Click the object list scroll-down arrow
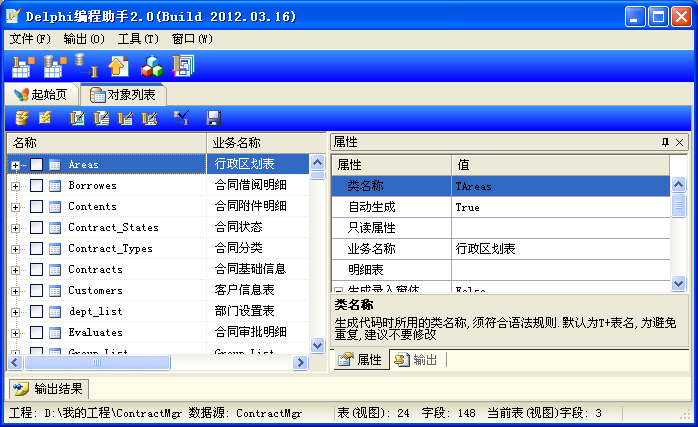 [317, 345]
